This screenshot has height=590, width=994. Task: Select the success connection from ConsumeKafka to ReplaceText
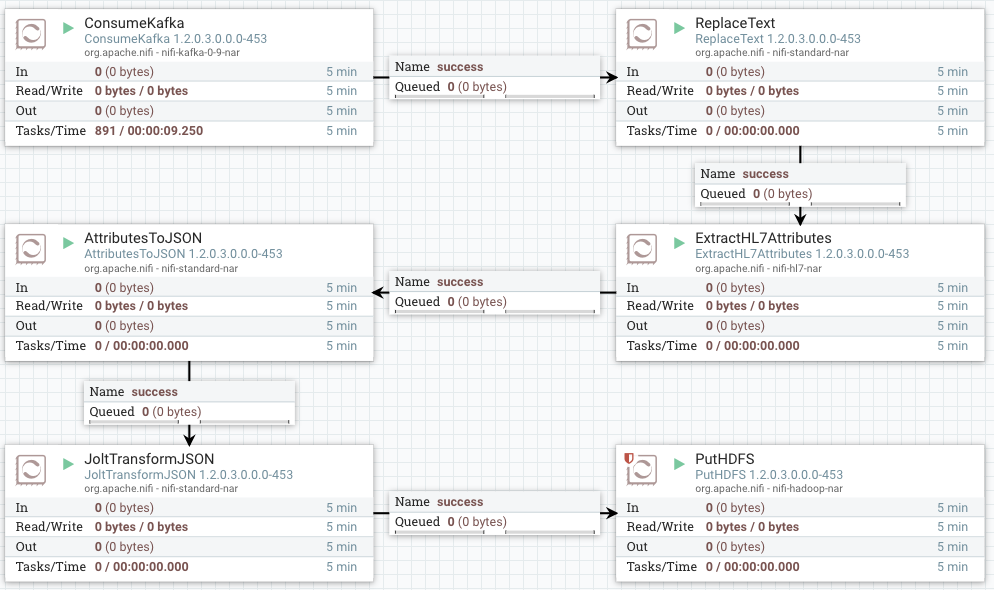coord(494,76)
